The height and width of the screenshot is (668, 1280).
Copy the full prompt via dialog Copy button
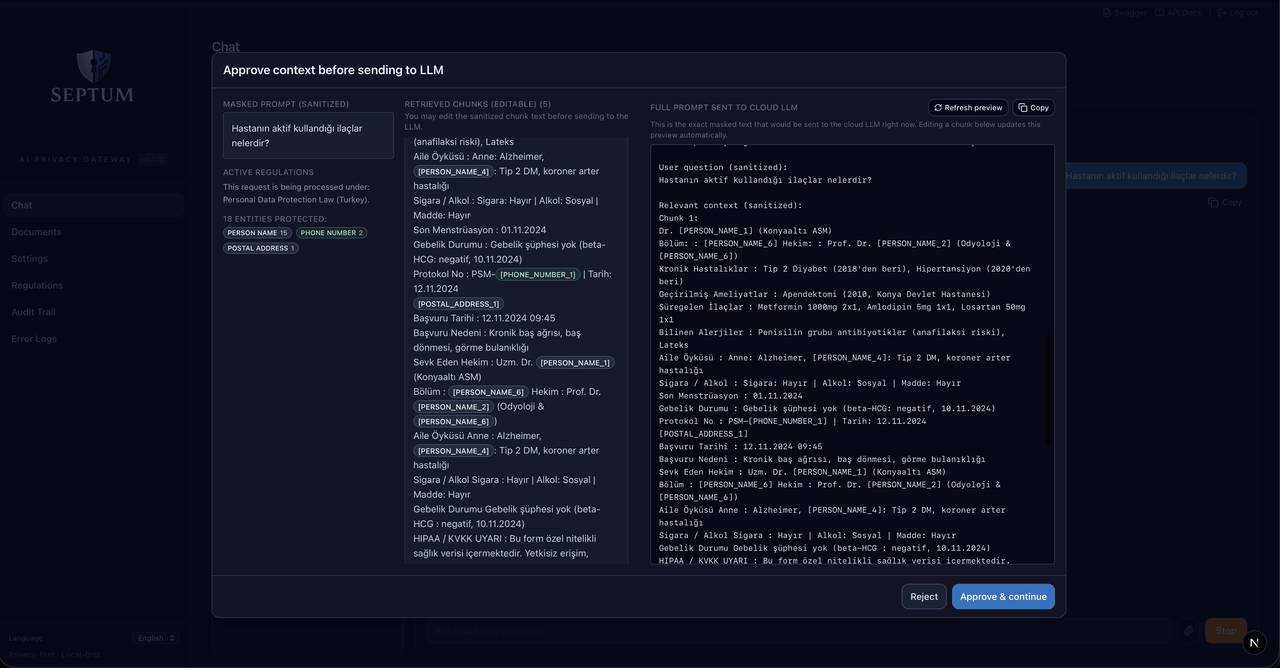(x=1034, y=107)
